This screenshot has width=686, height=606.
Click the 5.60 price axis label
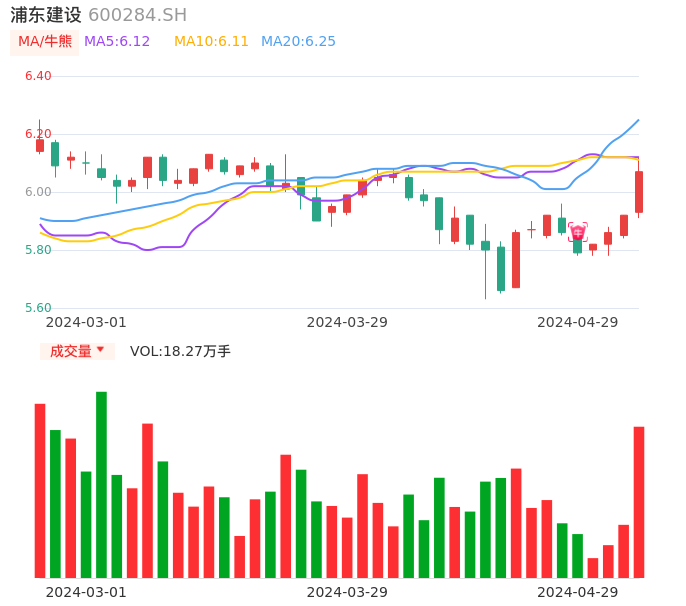click(38, 308)
